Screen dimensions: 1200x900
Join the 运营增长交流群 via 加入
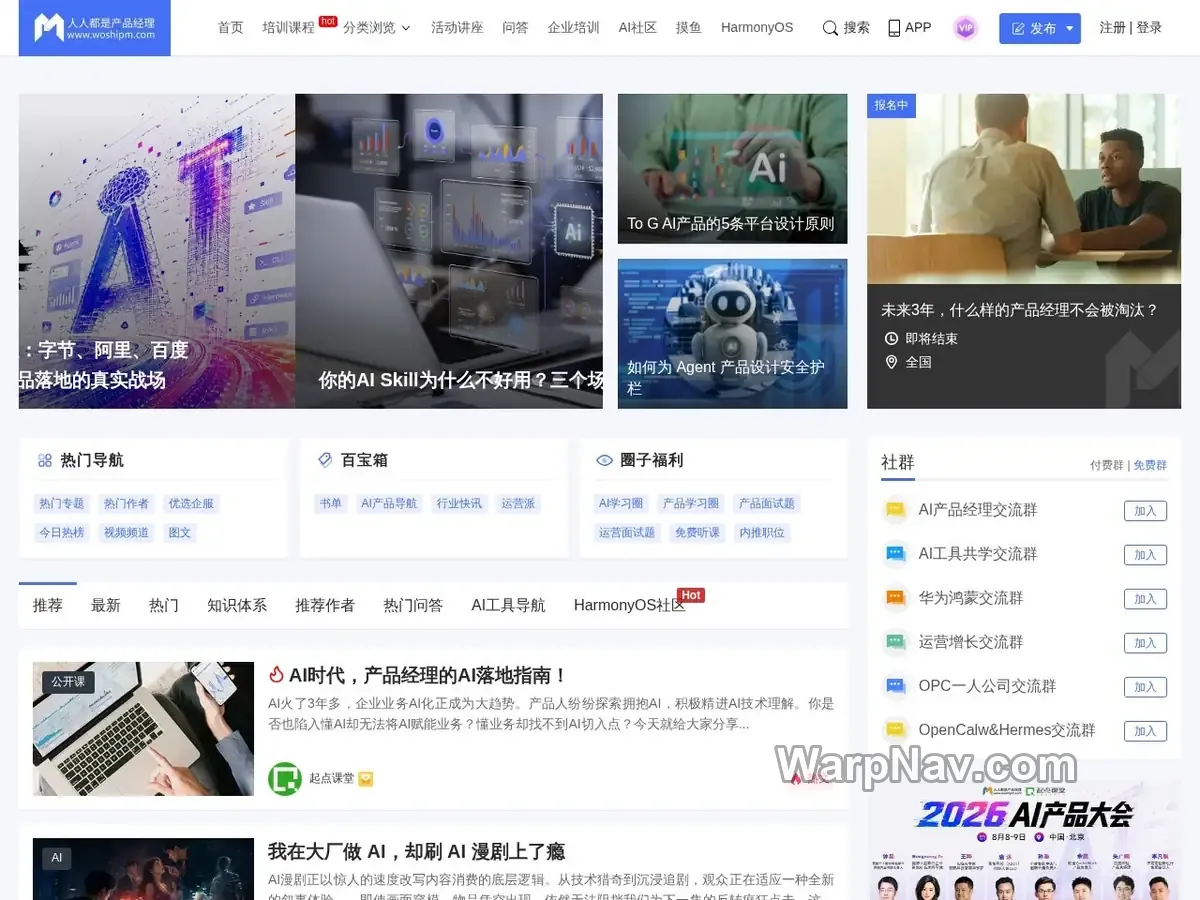coord(1145,643)
